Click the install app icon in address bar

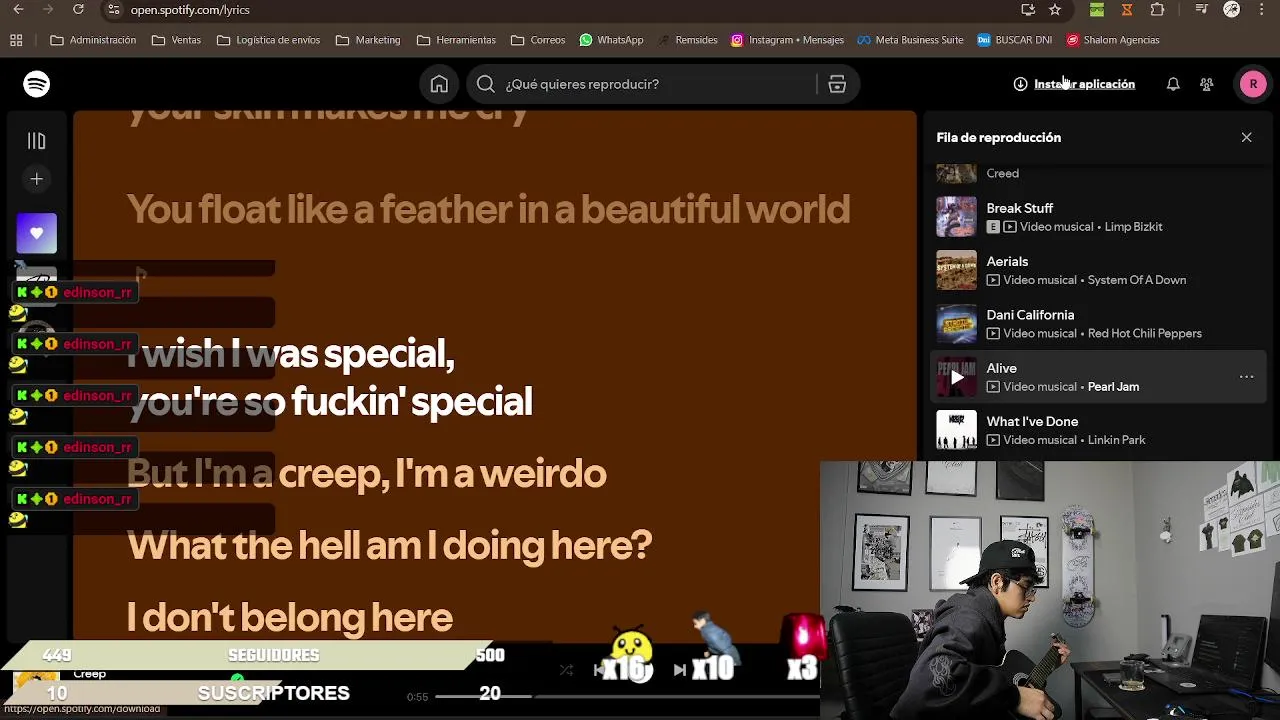1028,10
